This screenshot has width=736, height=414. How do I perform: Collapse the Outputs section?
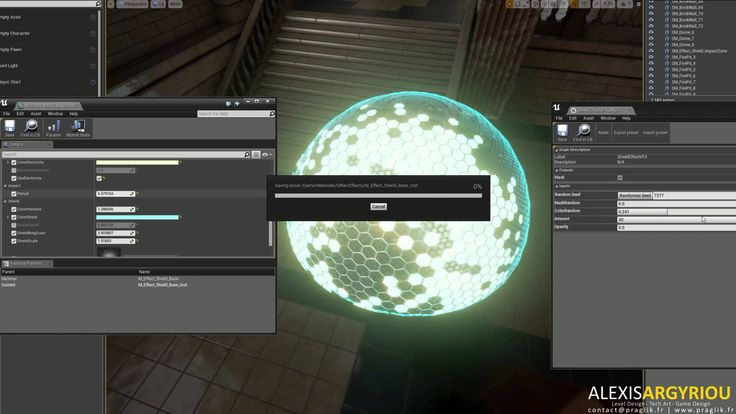point(557,170)
